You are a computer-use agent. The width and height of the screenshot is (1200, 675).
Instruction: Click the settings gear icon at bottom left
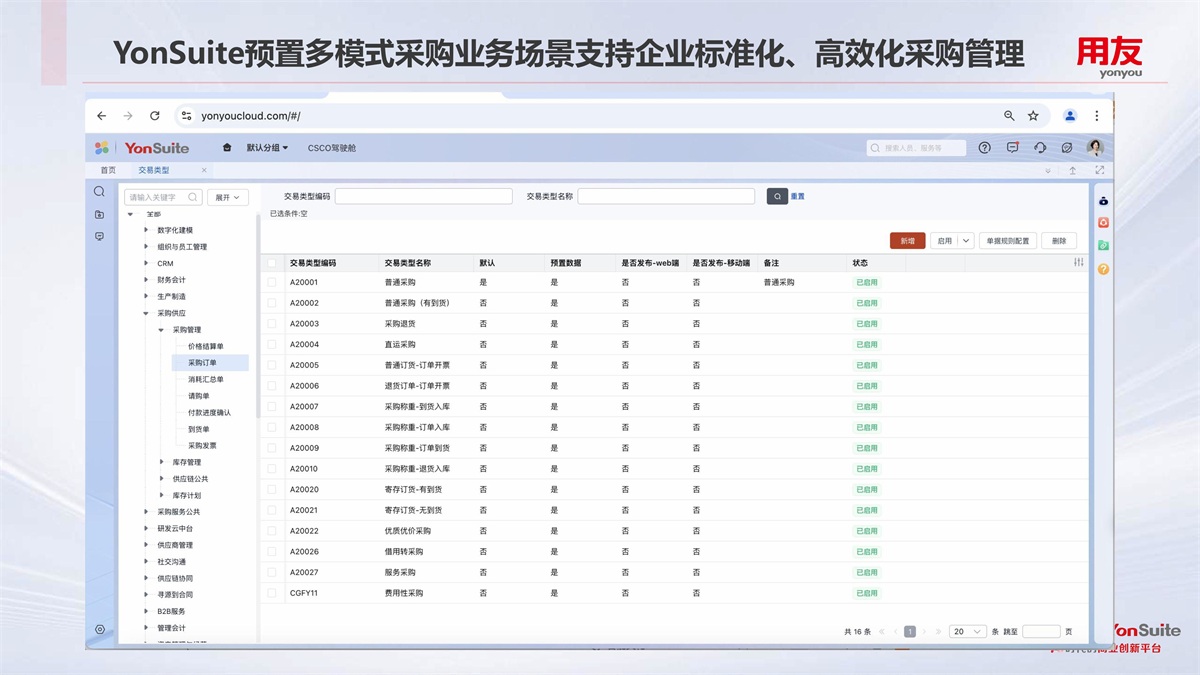coord(99,629)
